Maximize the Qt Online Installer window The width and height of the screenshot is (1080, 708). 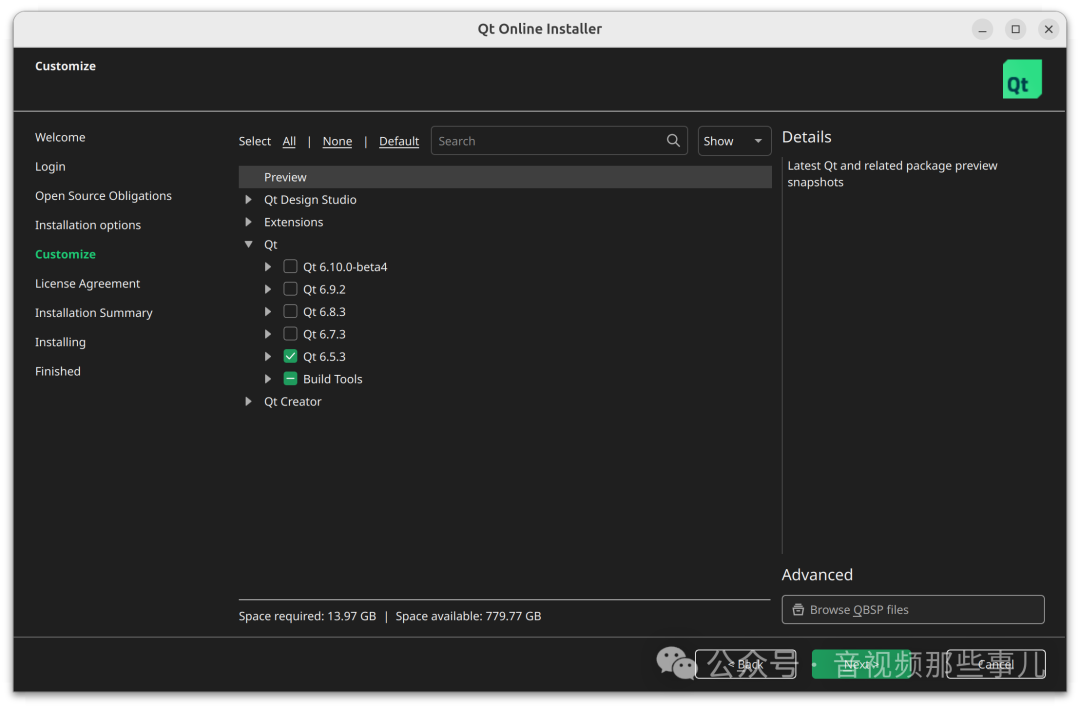1015,29
